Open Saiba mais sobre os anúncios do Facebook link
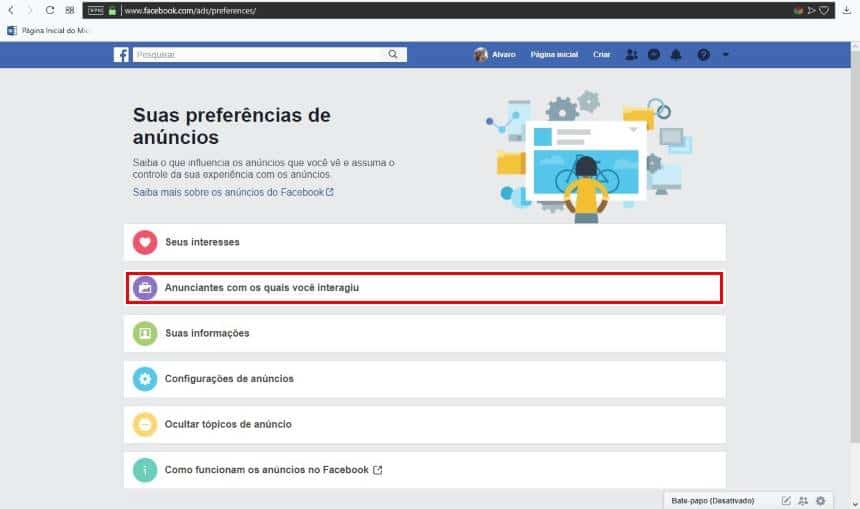 233,193
